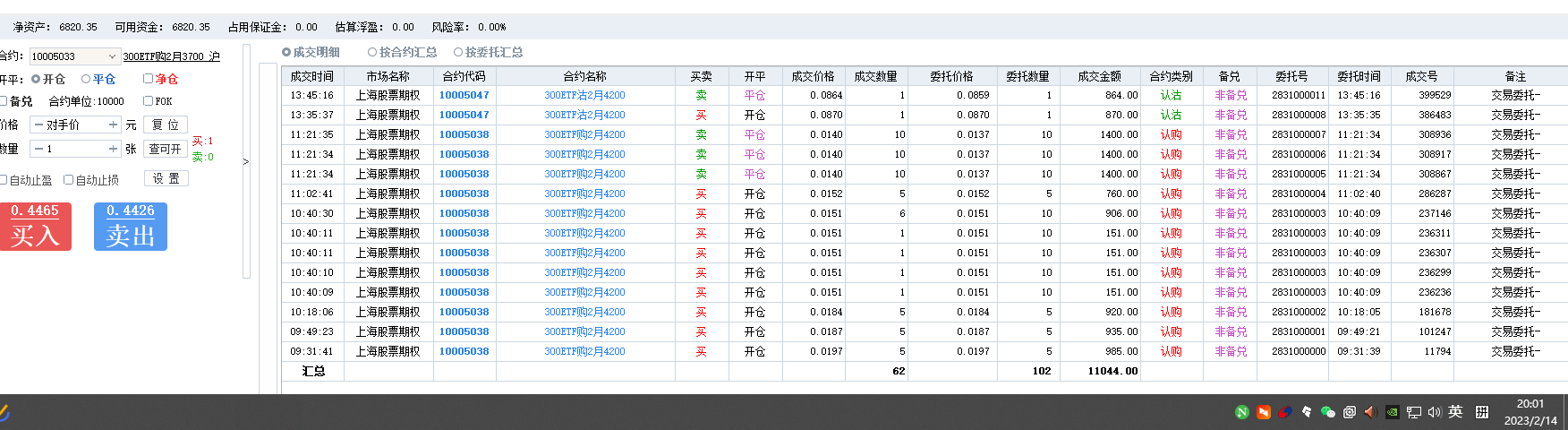Click 成交金额 value 864.00
The height and width of the screenshot is (430, 1568).
1121,95
